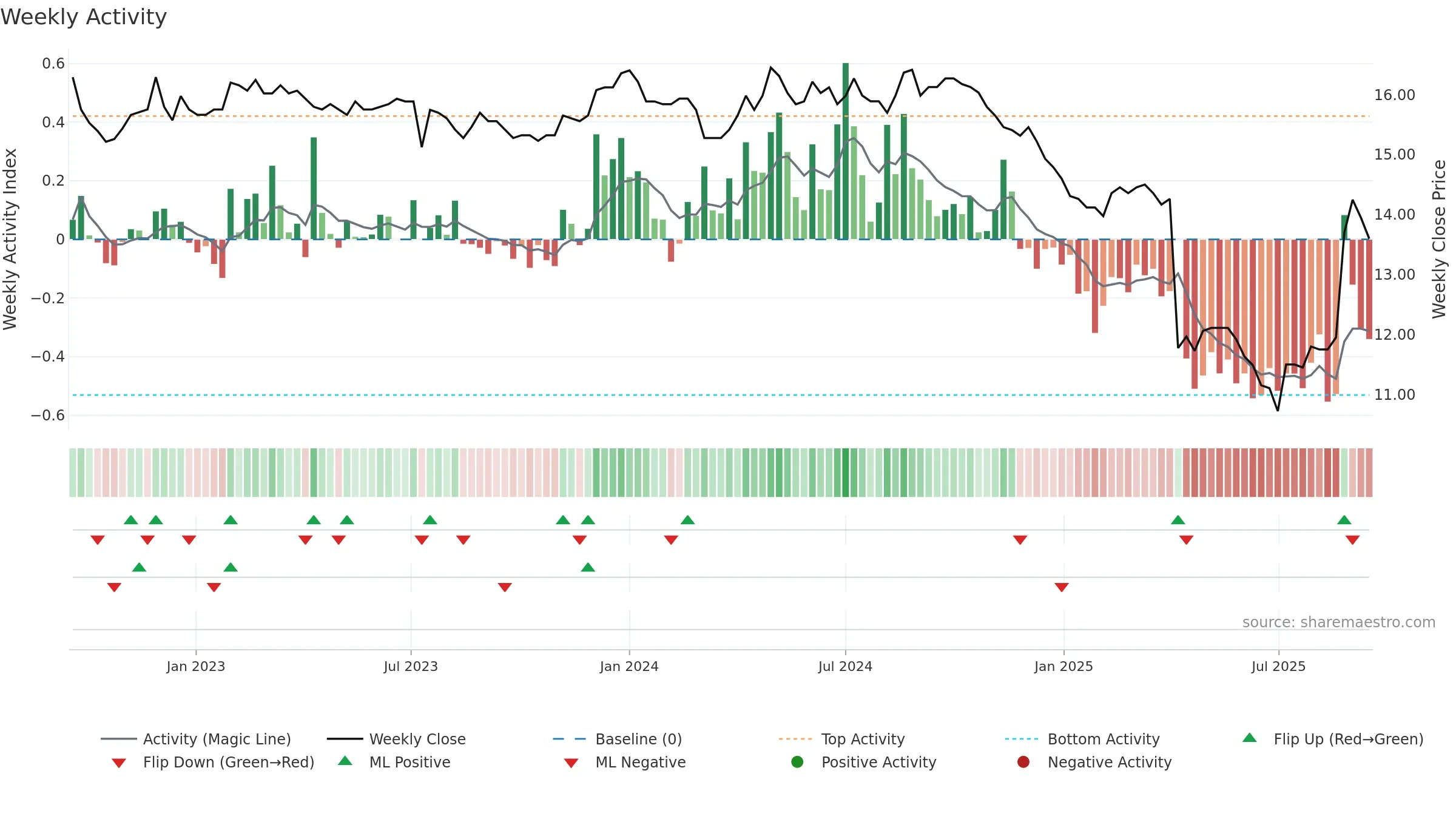
Task: Toggle ML Positive legend entry
Action: click(x=394, y=762)
